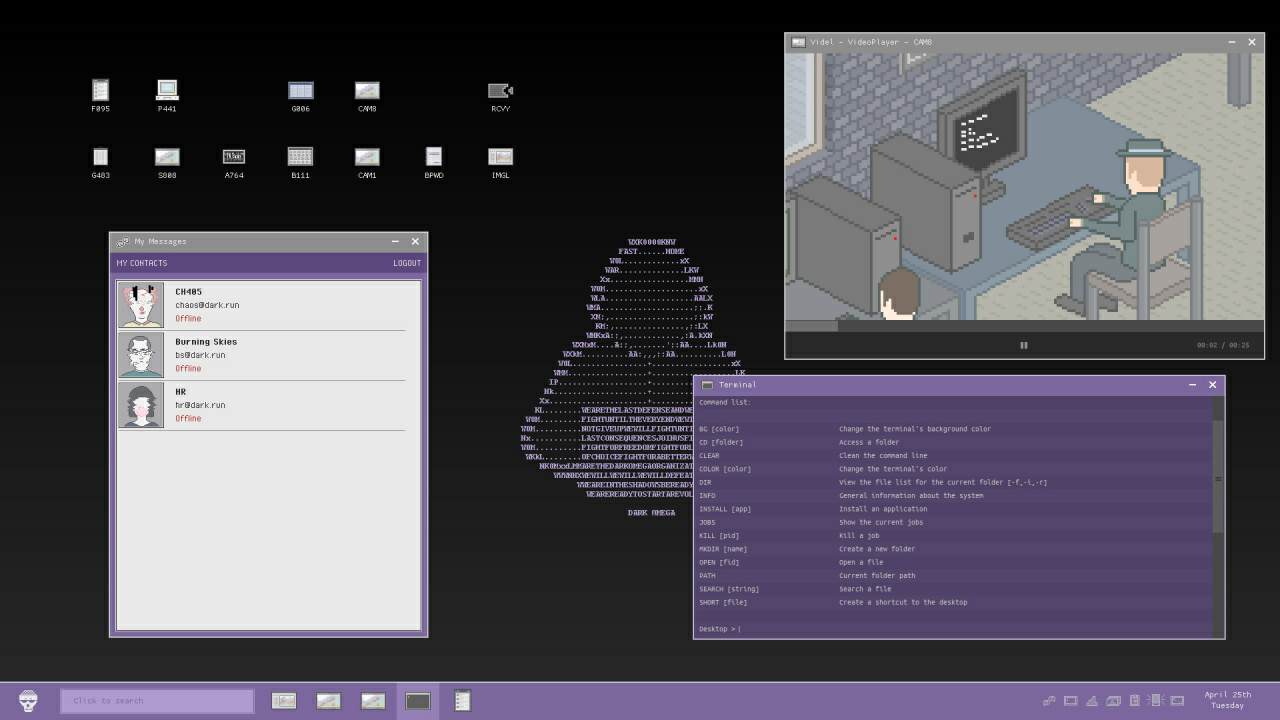This screenshot has height=720, width=1280.
Task: Open the P441 computer icon
Action: (x=167, y=91)
